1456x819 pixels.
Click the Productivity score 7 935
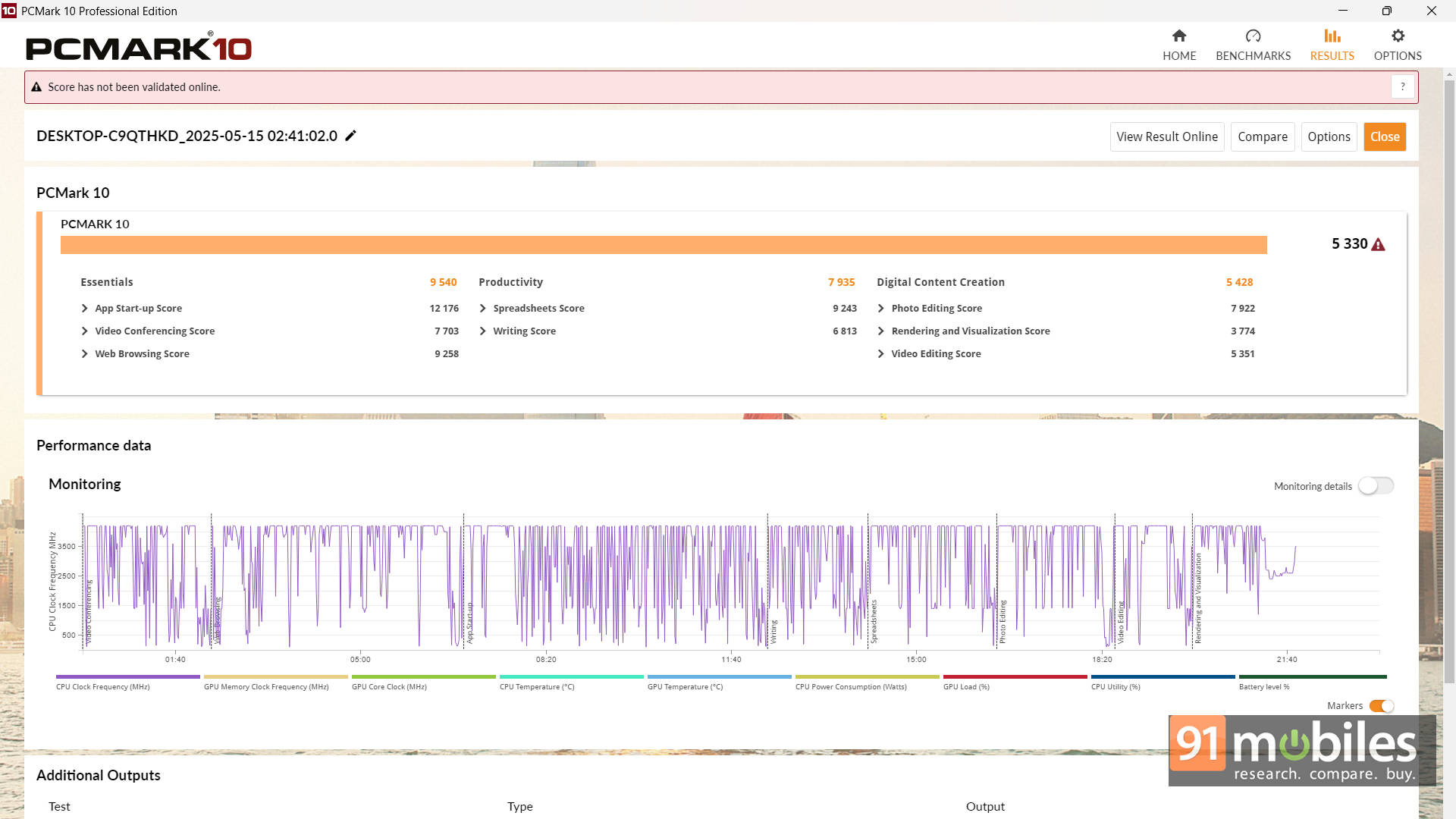pos(841,282)
